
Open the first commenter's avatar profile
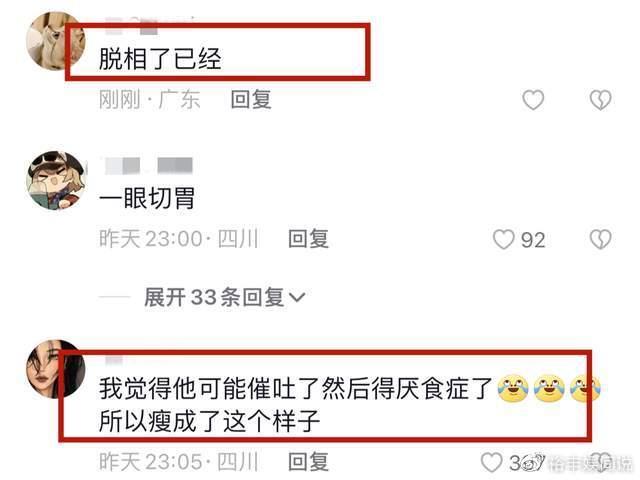pos(56,41)
